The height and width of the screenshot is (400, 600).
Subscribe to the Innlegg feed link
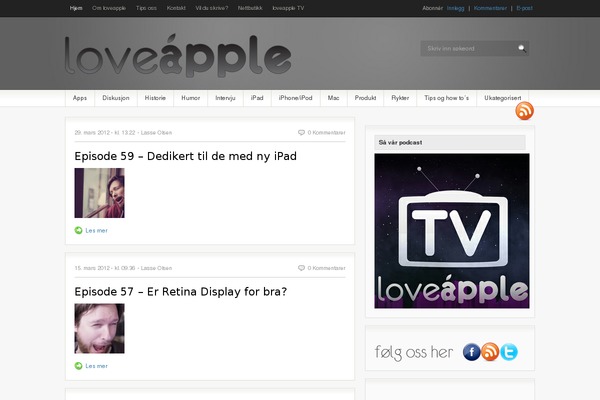coord(455,8)
